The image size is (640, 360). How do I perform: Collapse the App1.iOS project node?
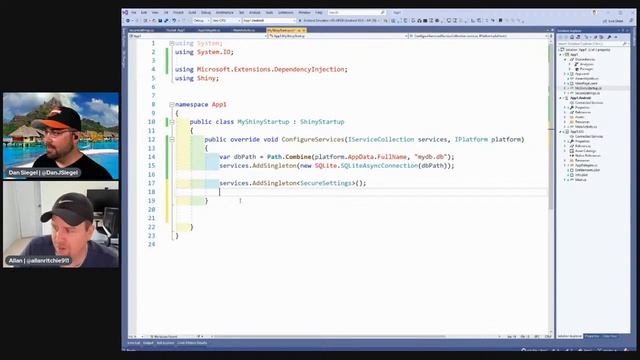tap(560, 132)
